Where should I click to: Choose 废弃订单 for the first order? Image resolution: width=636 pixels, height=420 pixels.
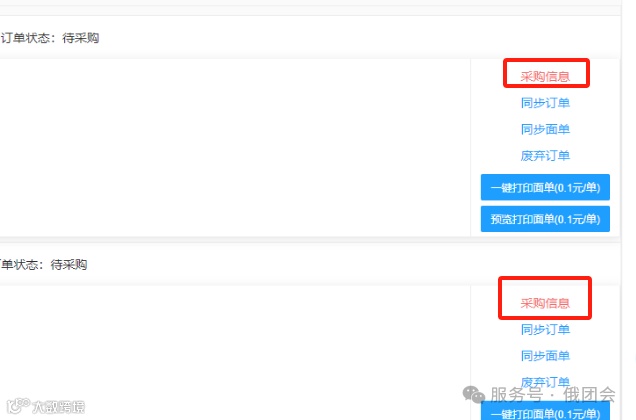(545, 155)
